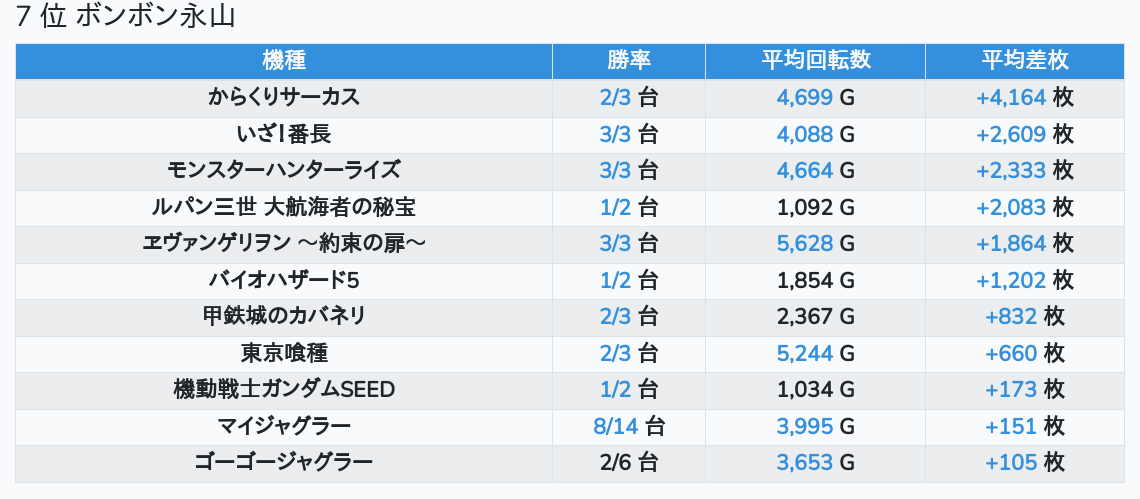1140x499 pixels.
Task: Click the +832 value for 甲鉄城のカバネリ
Action: [x=1011, y=317]
